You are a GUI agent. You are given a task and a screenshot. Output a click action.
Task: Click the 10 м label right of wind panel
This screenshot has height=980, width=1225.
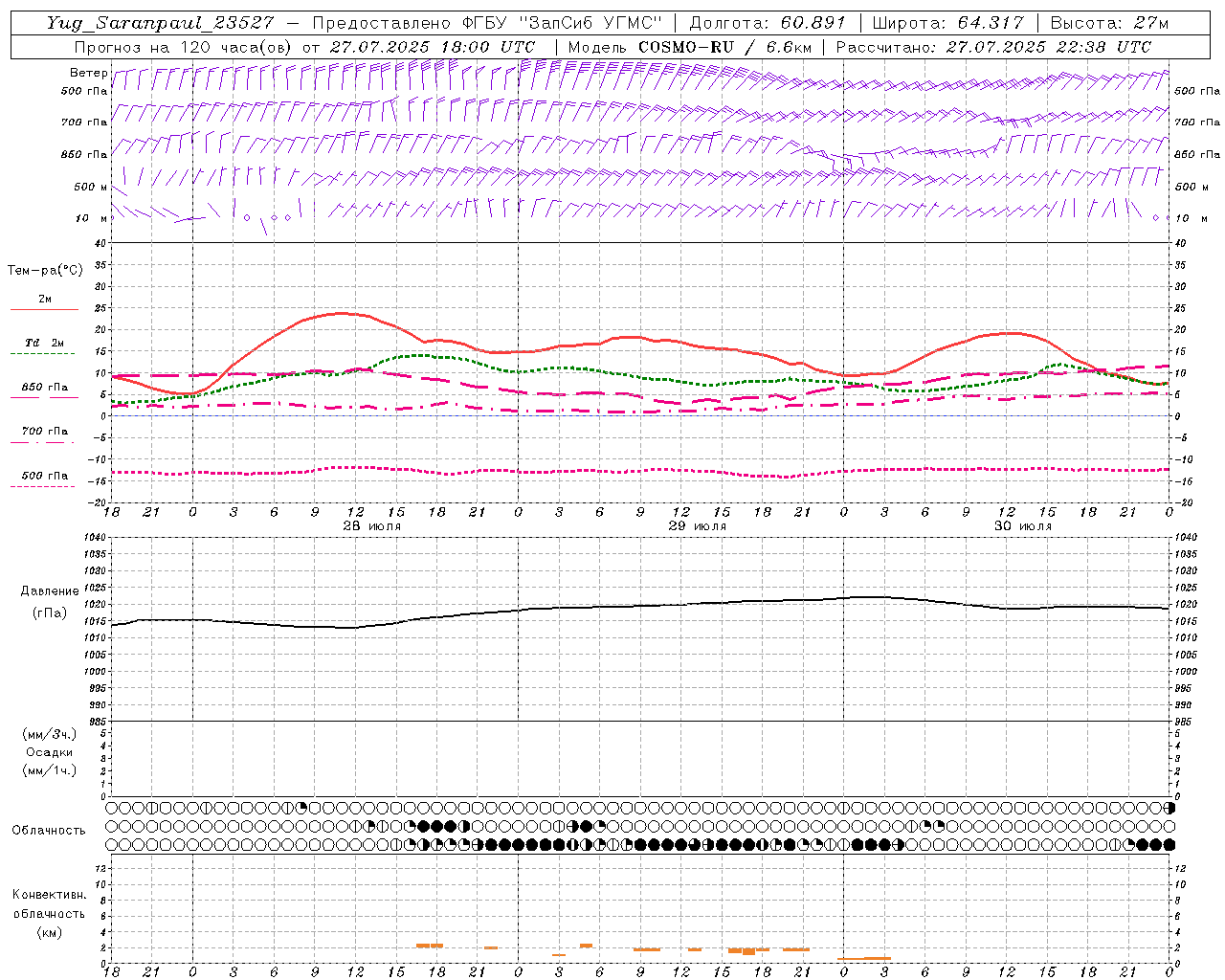1190,218
